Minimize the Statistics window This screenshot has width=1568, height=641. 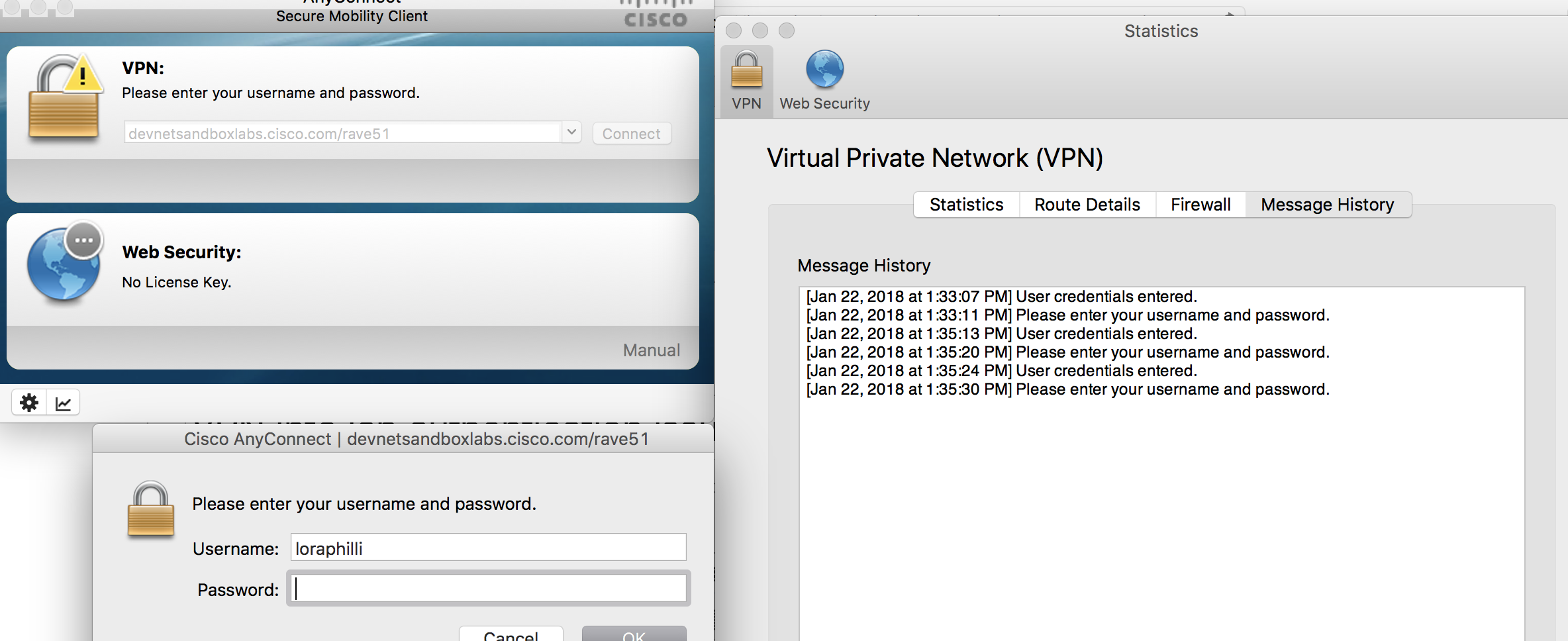pos(760,30)
